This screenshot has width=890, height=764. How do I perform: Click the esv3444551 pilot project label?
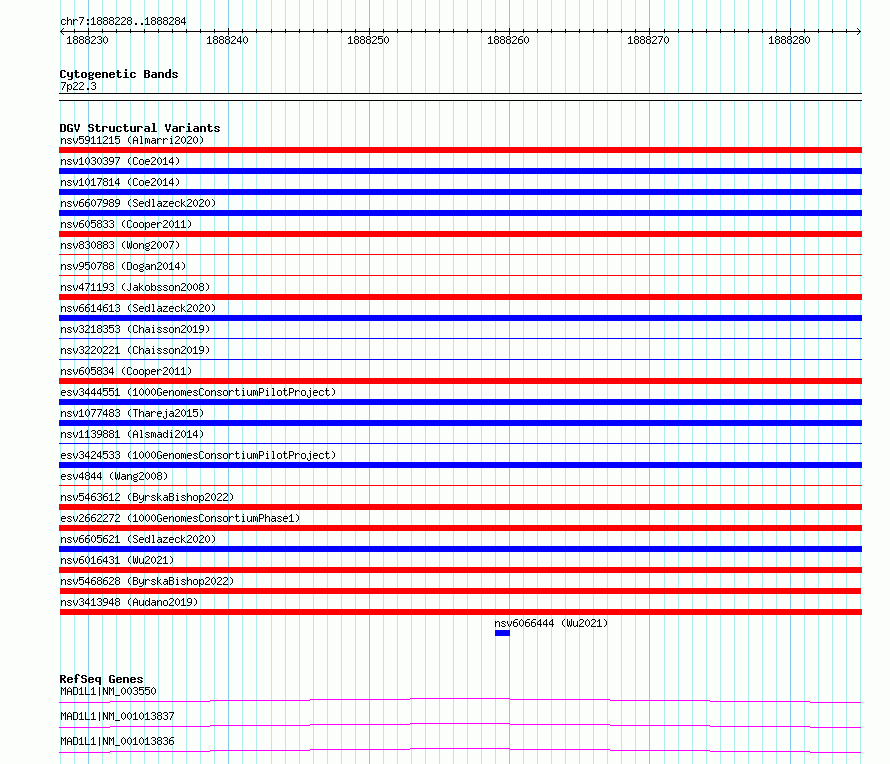point(198,392)
